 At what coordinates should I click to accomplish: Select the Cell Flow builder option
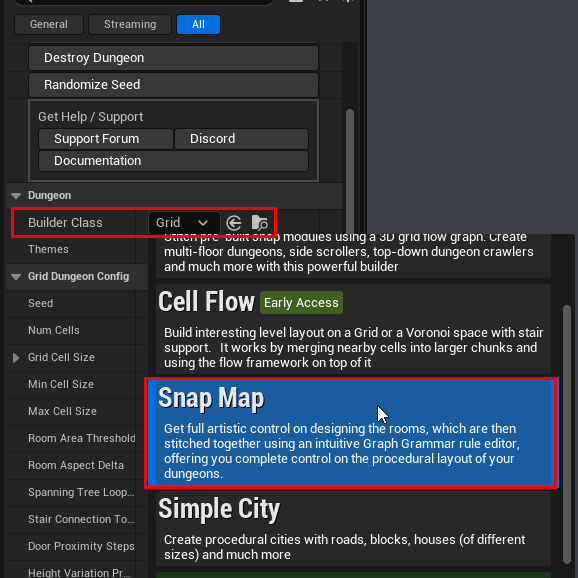pos(353,329)
